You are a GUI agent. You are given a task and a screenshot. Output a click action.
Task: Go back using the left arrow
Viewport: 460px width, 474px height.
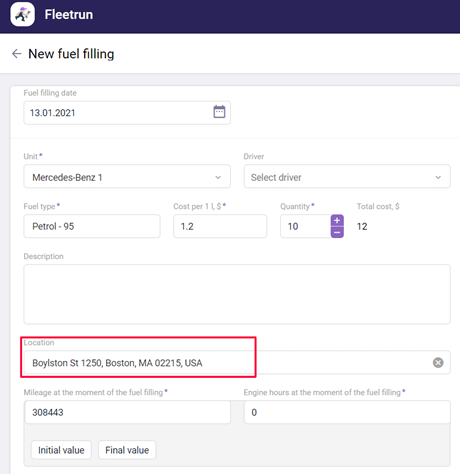[x=16, y=54]
